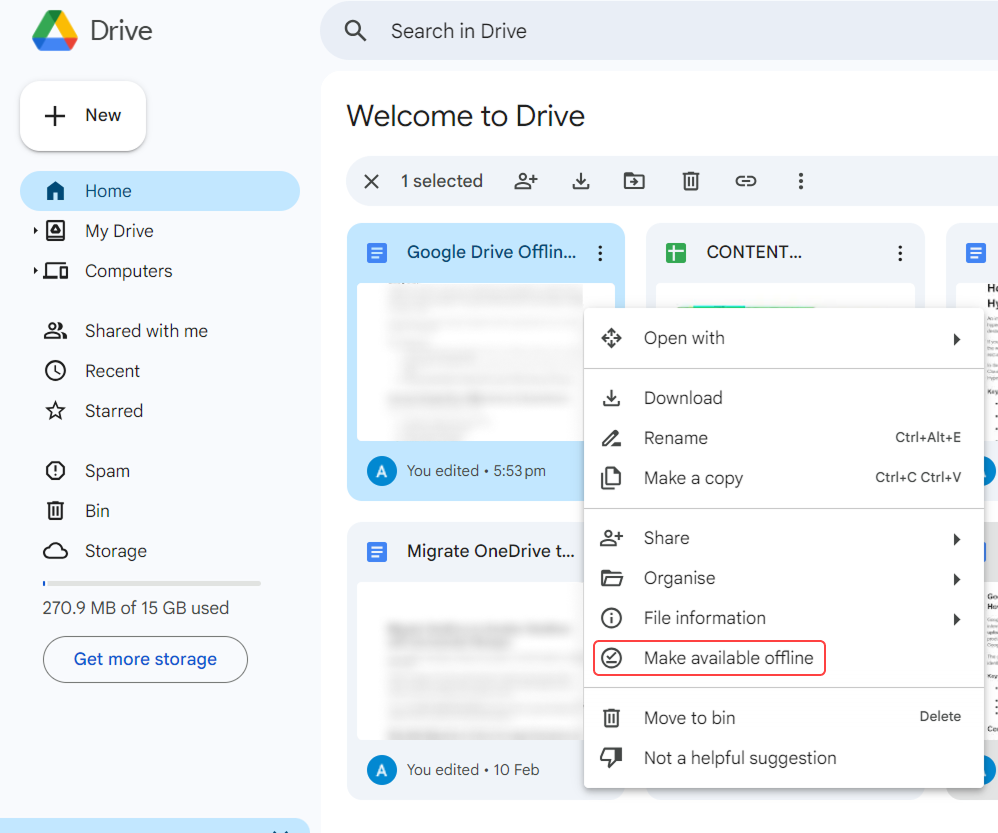Select Move to bin from the context menu
Image resolution: width=998 pixels, height=833 pixels.
[x=689, y=718]
